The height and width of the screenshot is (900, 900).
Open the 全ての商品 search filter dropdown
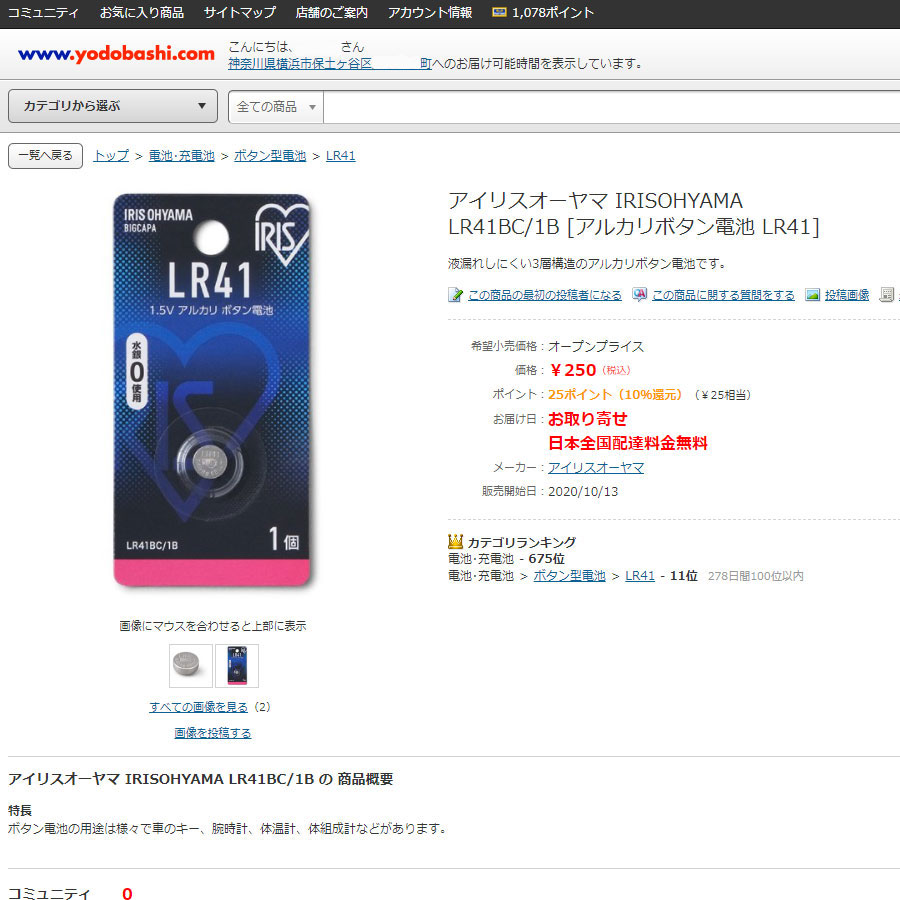(276, 107)
